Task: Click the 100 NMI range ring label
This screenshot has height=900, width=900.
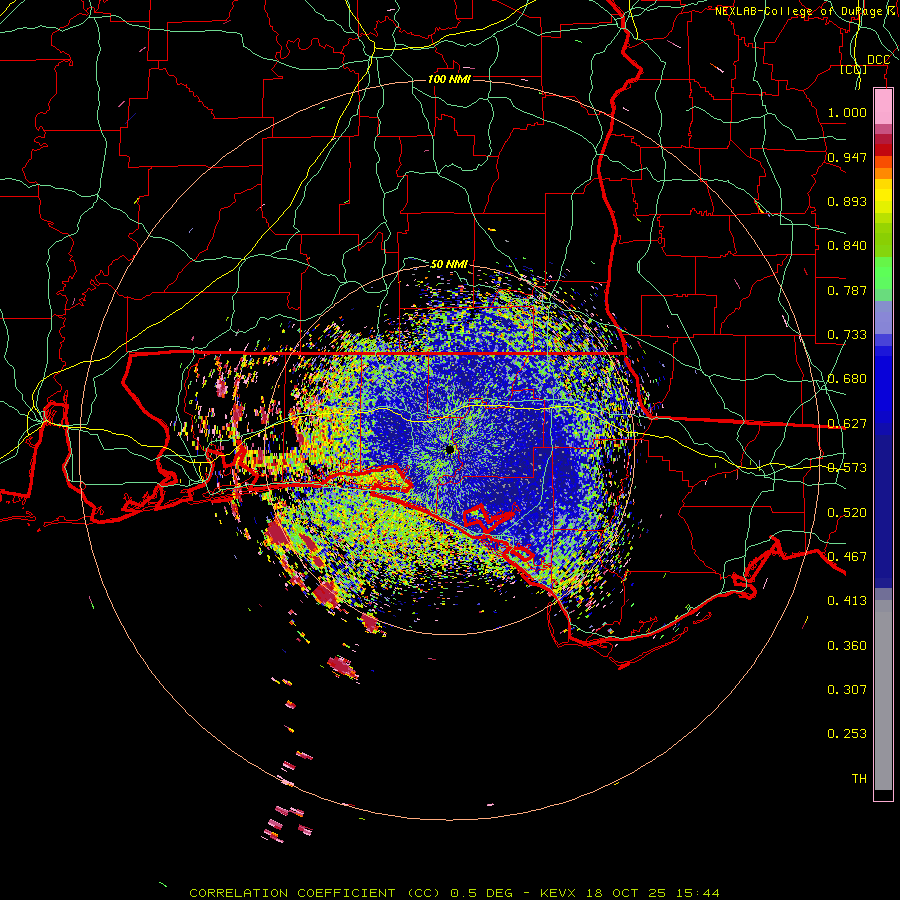Action: [449, 79]
